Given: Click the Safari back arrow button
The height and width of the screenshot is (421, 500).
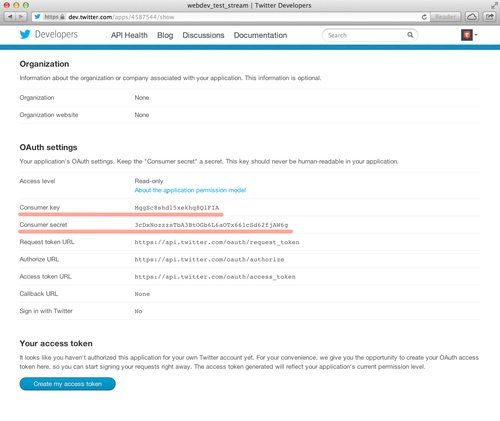Looking at the screenshot, I should (x=10, y=17).
